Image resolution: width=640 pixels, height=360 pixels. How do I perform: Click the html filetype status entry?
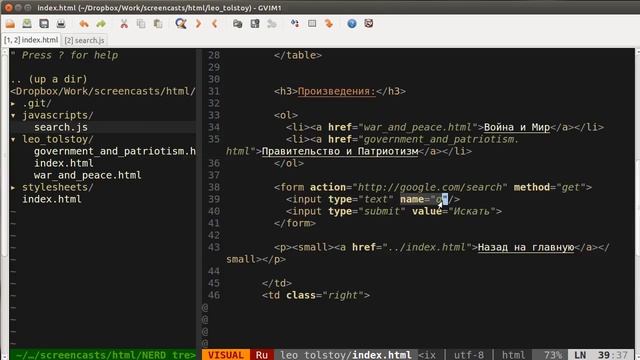pyautogui.click(x=513, y=355)
